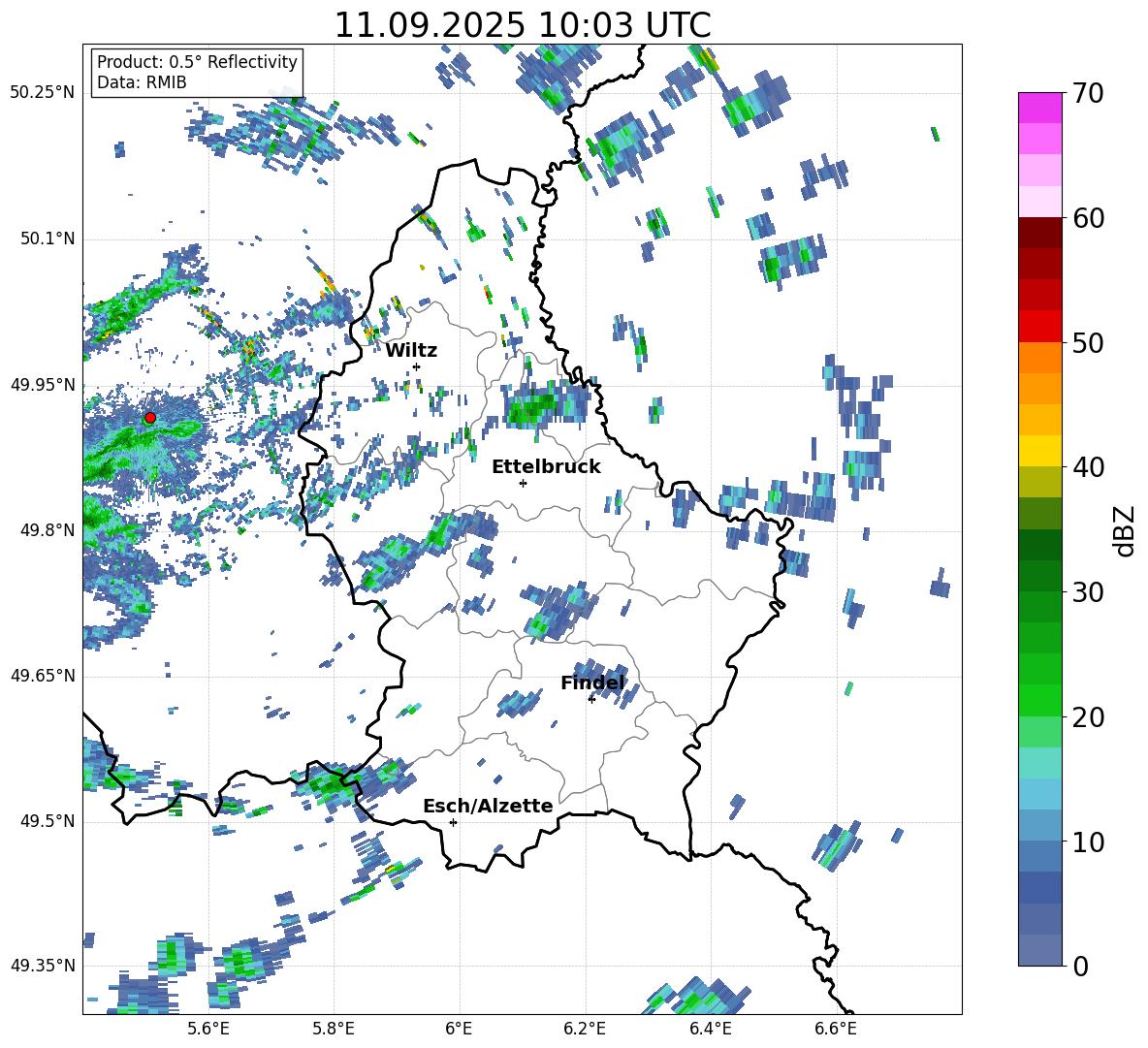Select the Findel city label
The height and width of the screenshot is (1048, 1148).
(x=592, y=683)
